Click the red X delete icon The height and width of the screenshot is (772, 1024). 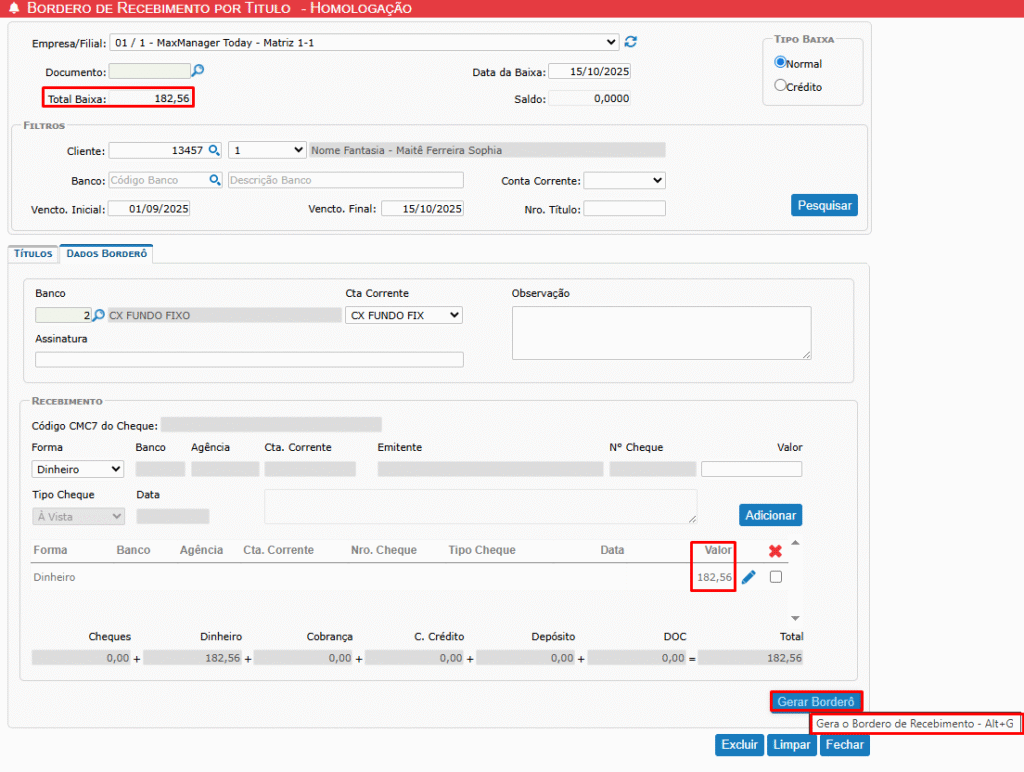tap(775, 551)
